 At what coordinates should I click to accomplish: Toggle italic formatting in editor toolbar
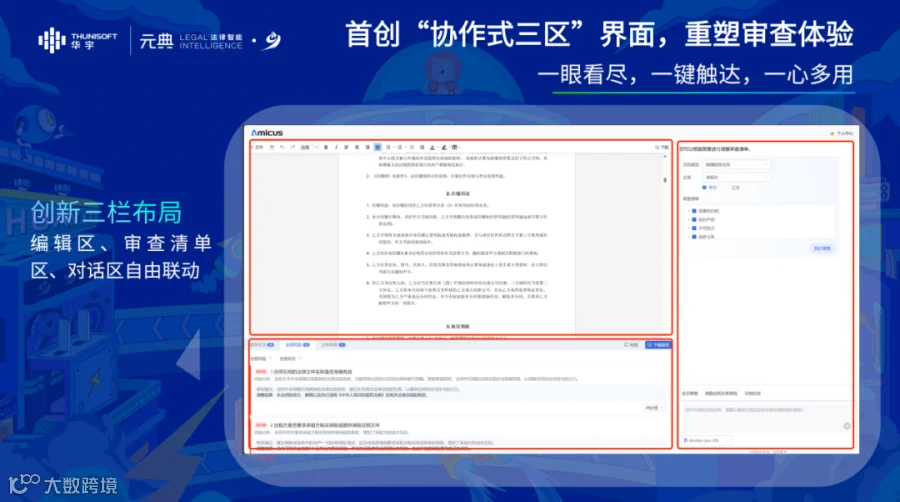[336, 147]
